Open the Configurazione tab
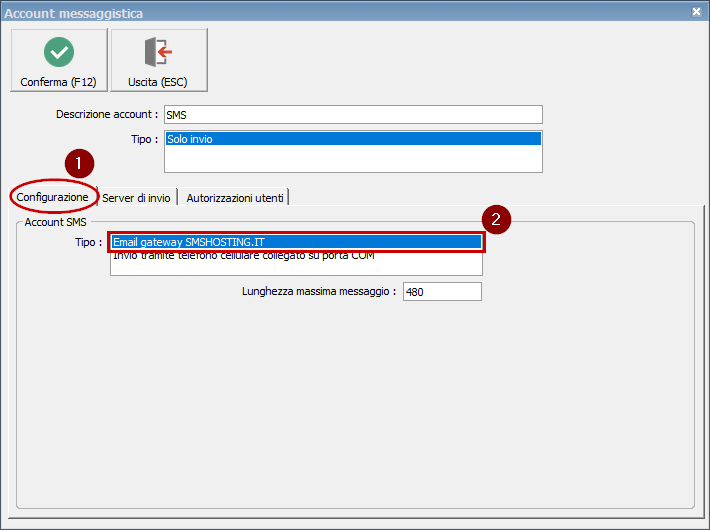This screenshot has height=530, width=710. (x=53, y=197)
